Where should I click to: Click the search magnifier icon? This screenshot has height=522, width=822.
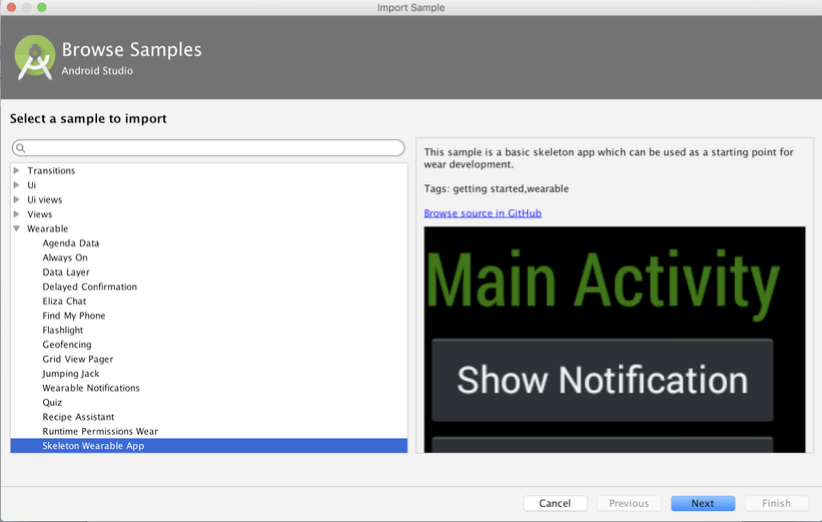[x=20, y=148]
